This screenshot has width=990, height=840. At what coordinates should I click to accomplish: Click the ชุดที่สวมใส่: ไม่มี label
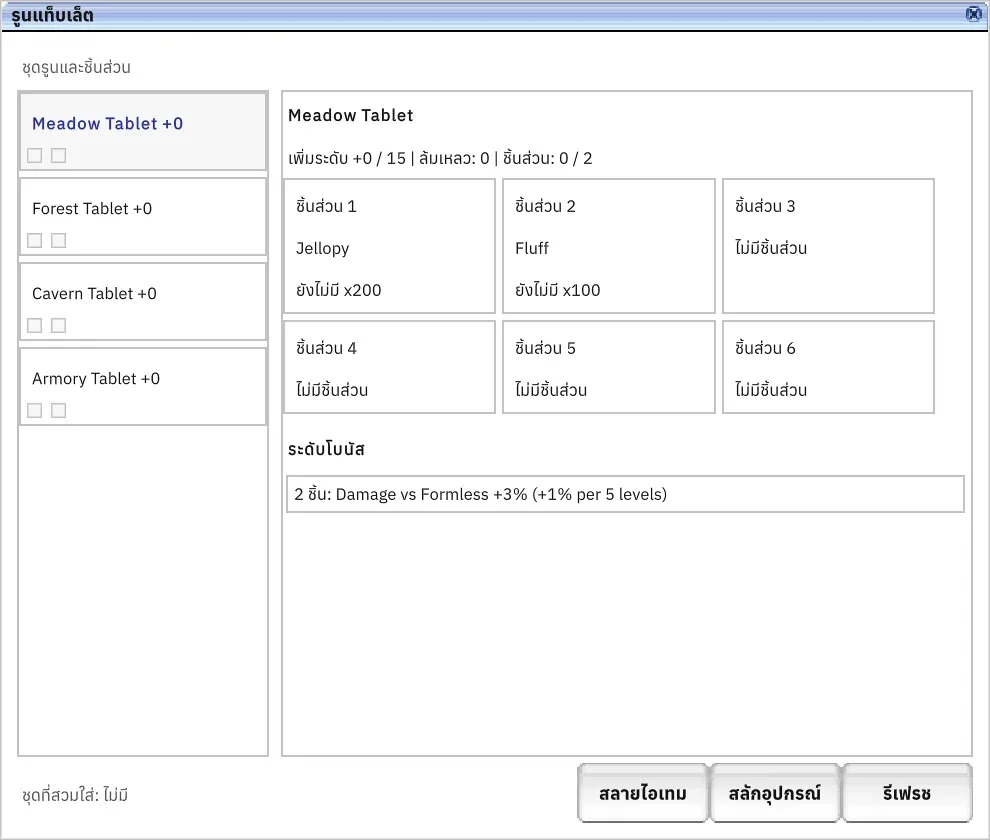click(x=75, y=795)
